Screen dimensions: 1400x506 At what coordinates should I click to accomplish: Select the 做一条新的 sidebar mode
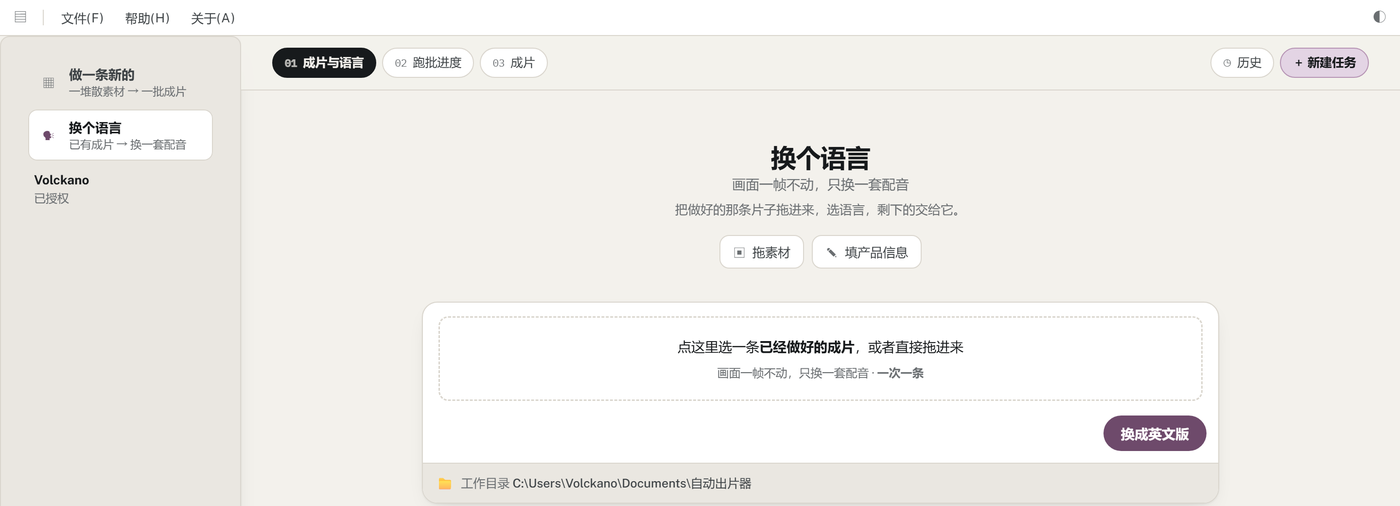click(x=120, y=83)
